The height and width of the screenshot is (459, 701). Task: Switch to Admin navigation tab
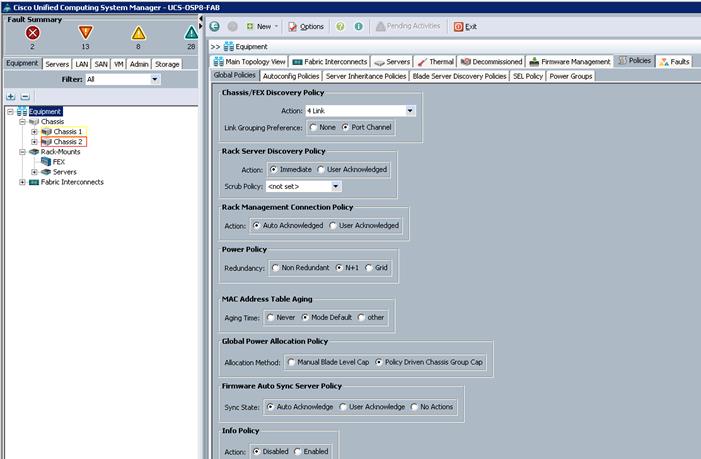pos(139,64)
